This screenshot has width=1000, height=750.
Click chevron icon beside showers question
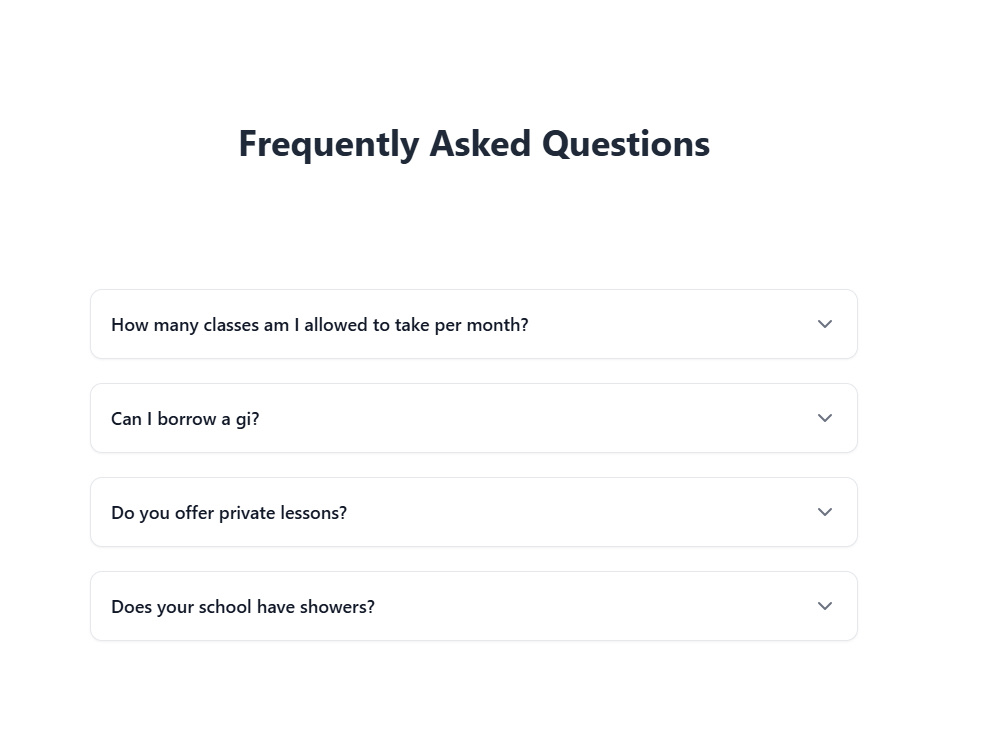[825, 606]
